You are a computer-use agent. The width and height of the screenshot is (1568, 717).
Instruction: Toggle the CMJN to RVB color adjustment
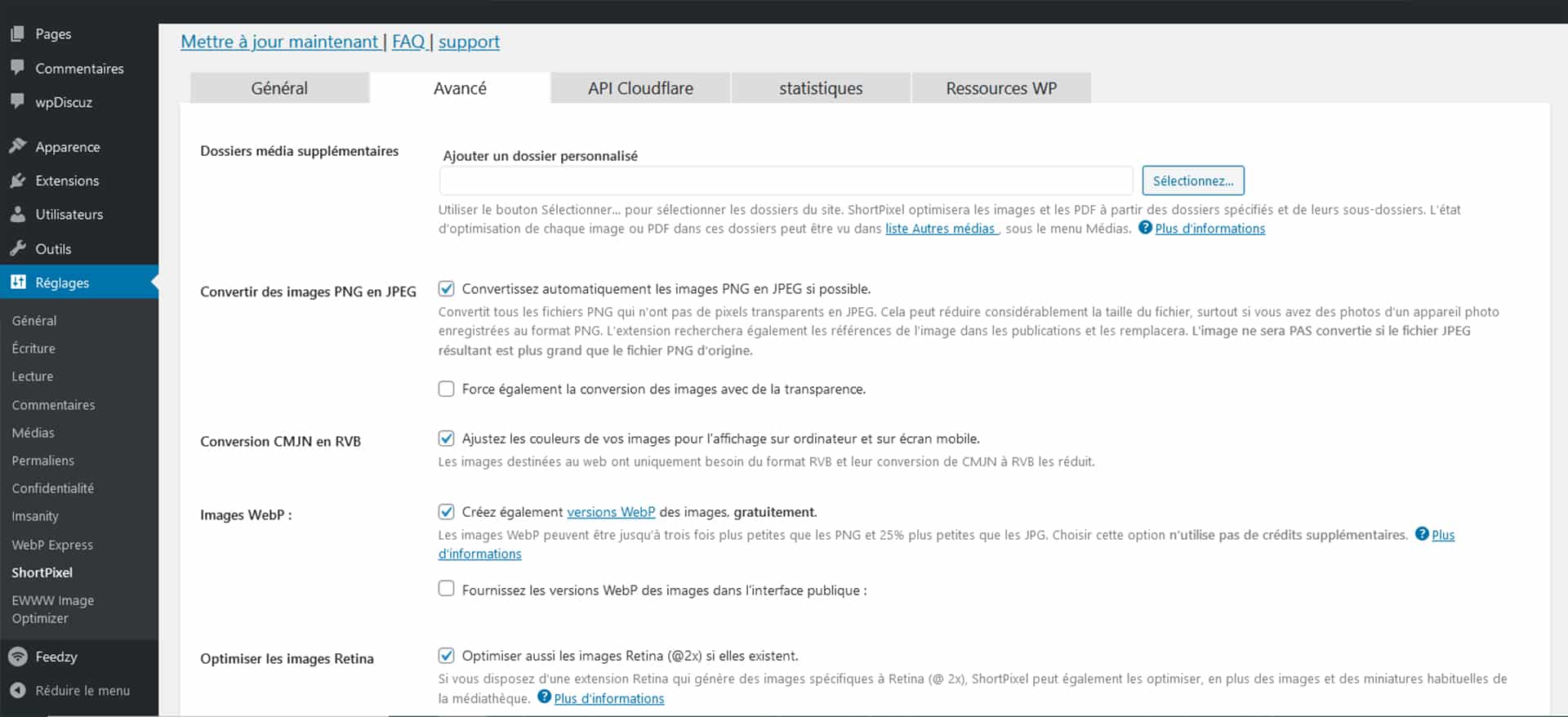point(447,439)
